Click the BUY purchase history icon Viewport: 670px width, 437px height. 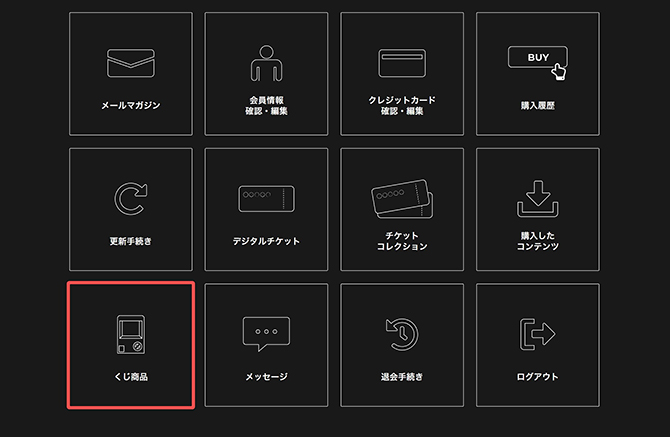tap(538, 63)
